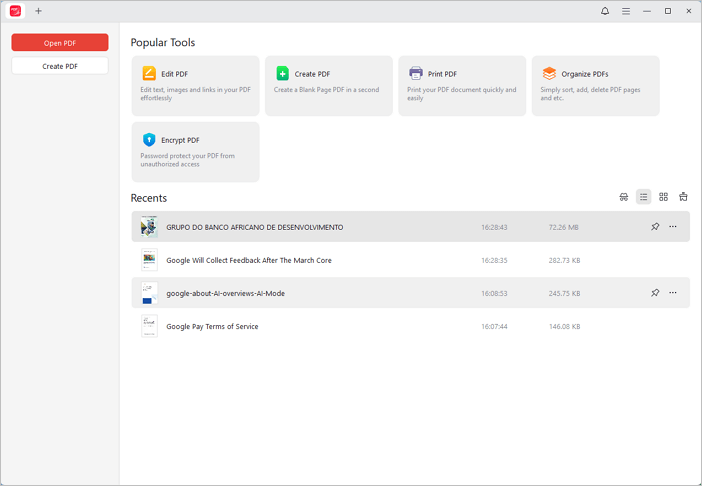
Task: Open more options for google-about-AI-overviews file
Action: (x=673, y=293)
